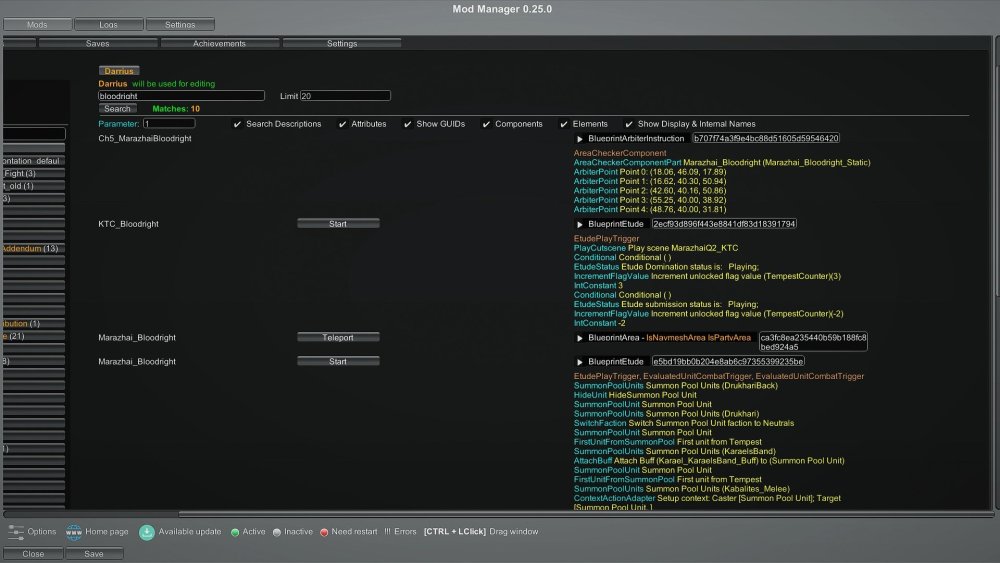Screen dimensions: 1000x563
Task: Disable Show Display & Internal Names
Action: (x=629, y=124)
